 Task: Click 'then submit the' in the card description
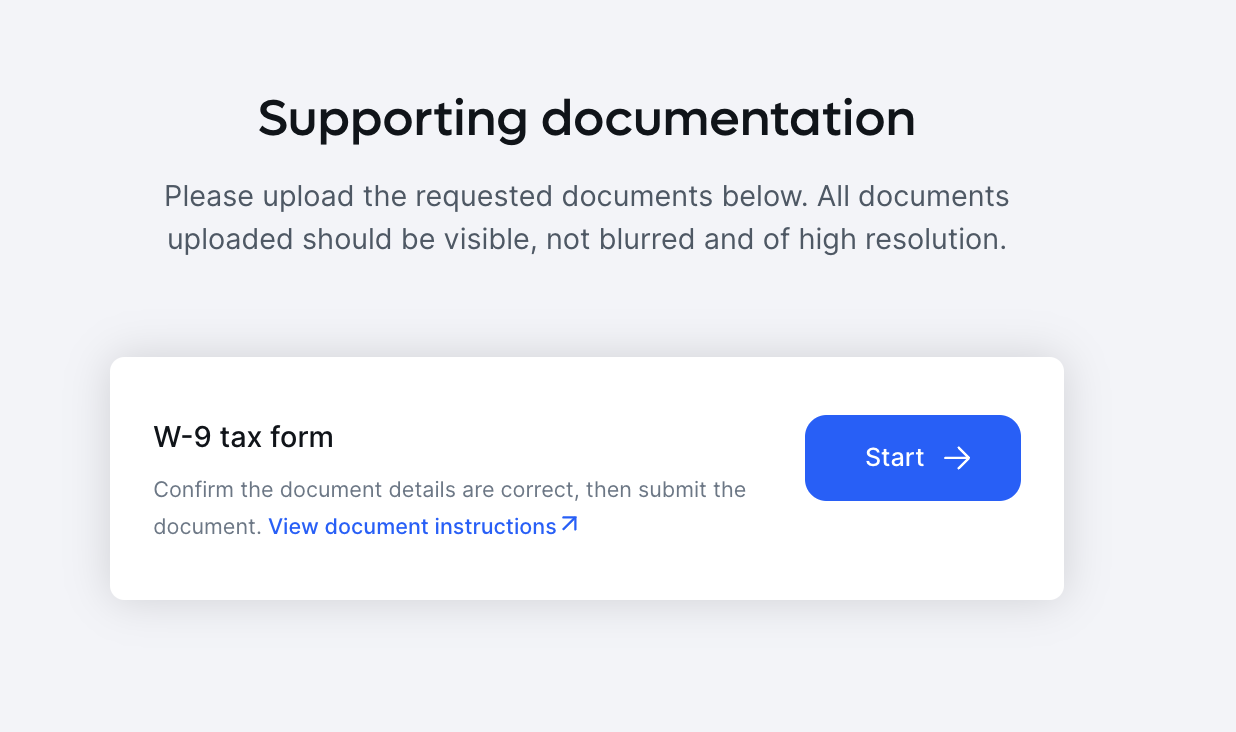666,490
